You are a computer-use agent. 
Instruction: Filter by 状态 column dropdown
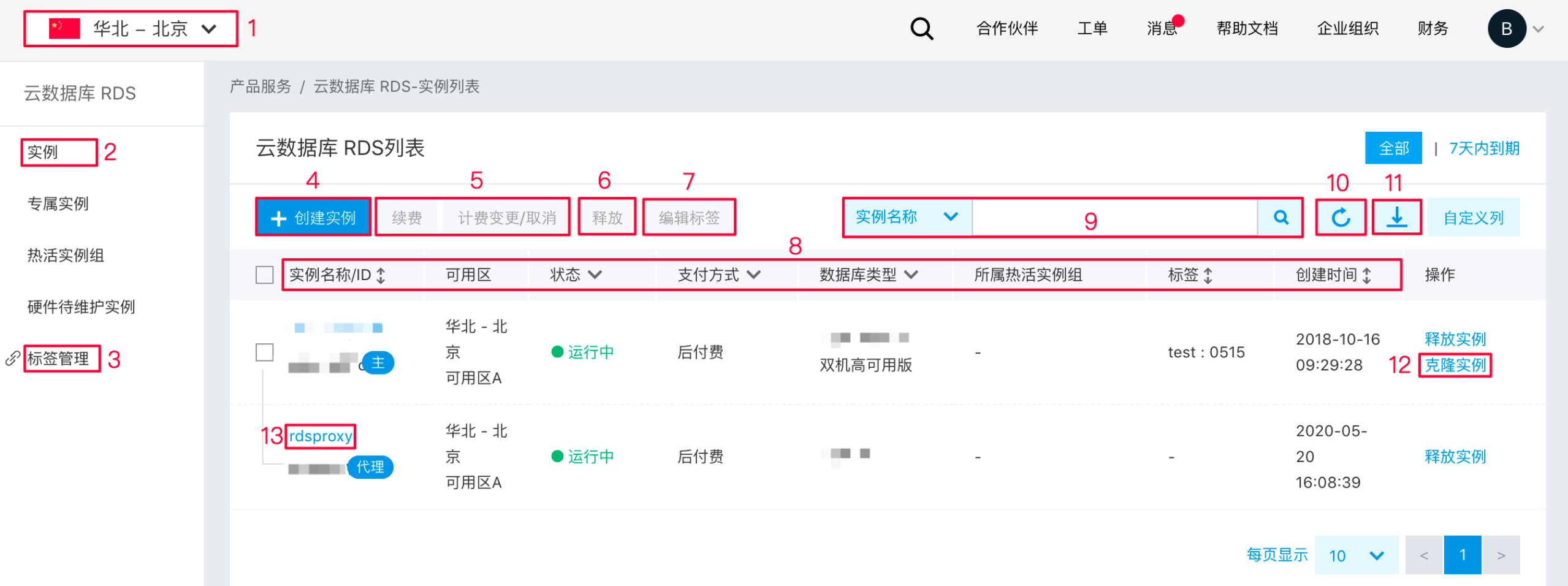point(595,275)
